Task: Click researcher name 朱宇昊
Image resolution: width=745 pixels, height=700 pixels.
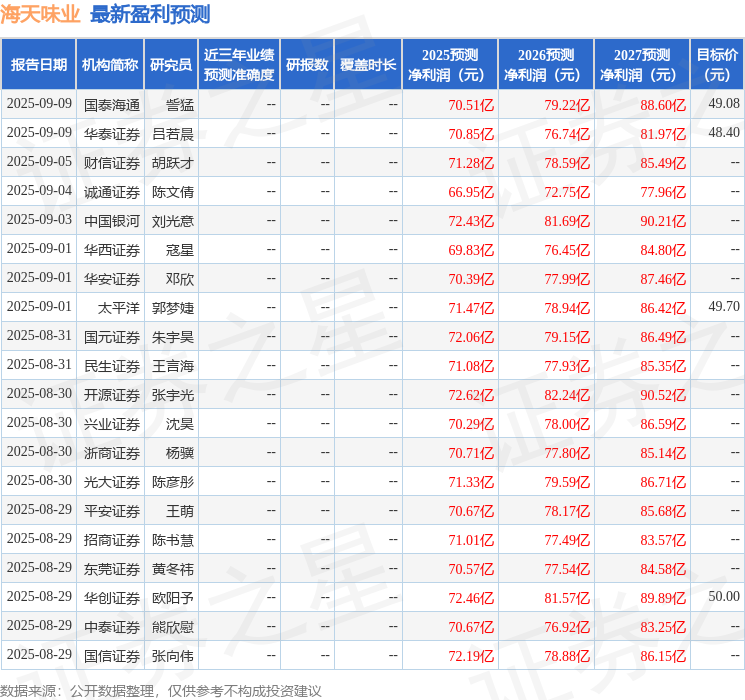Action: (173, 337)
